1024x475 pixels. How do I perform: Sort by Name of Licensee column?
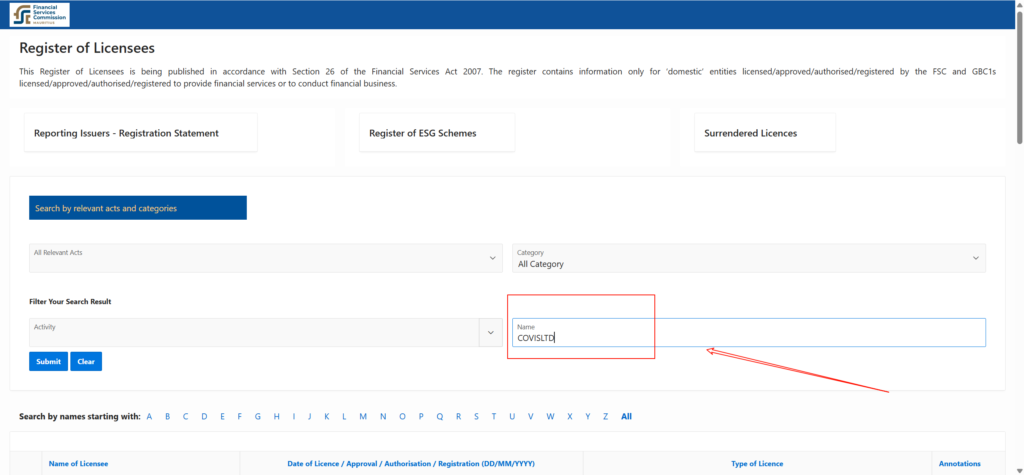(78, 464)
